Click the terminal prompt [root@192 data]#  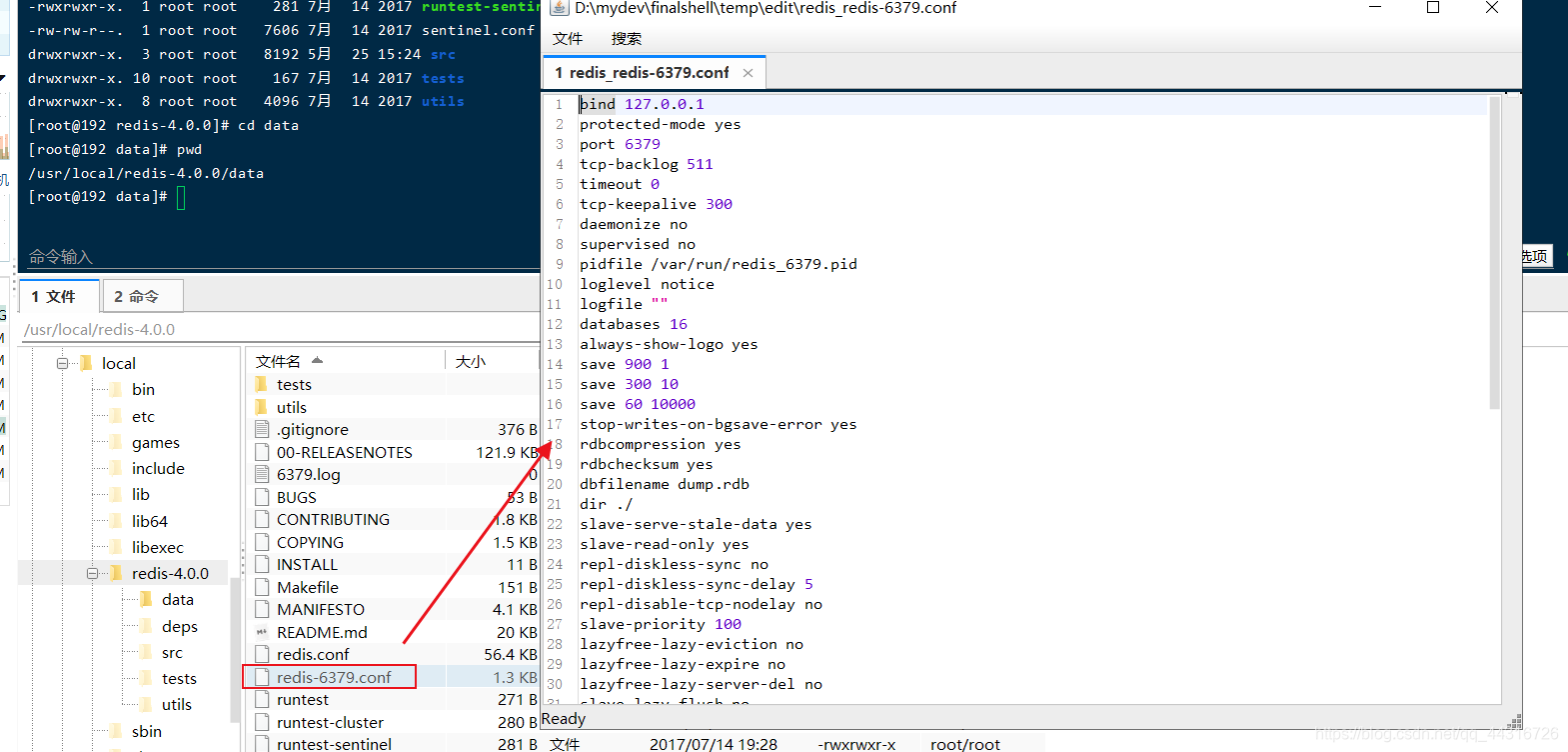click(x=97, y=197)
